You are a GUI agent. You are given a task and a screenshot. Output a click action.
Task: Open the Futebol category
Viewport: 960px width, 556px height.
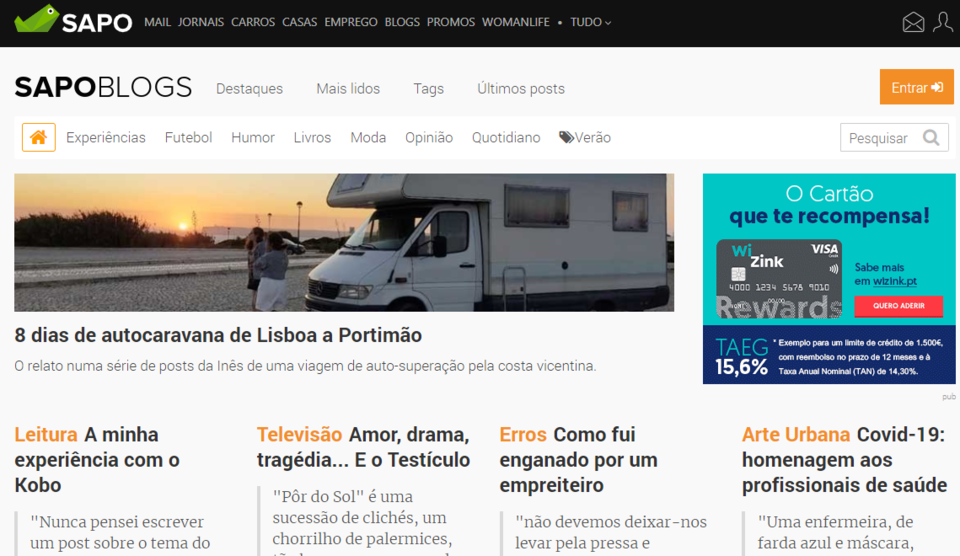click(x=188, y=138)
